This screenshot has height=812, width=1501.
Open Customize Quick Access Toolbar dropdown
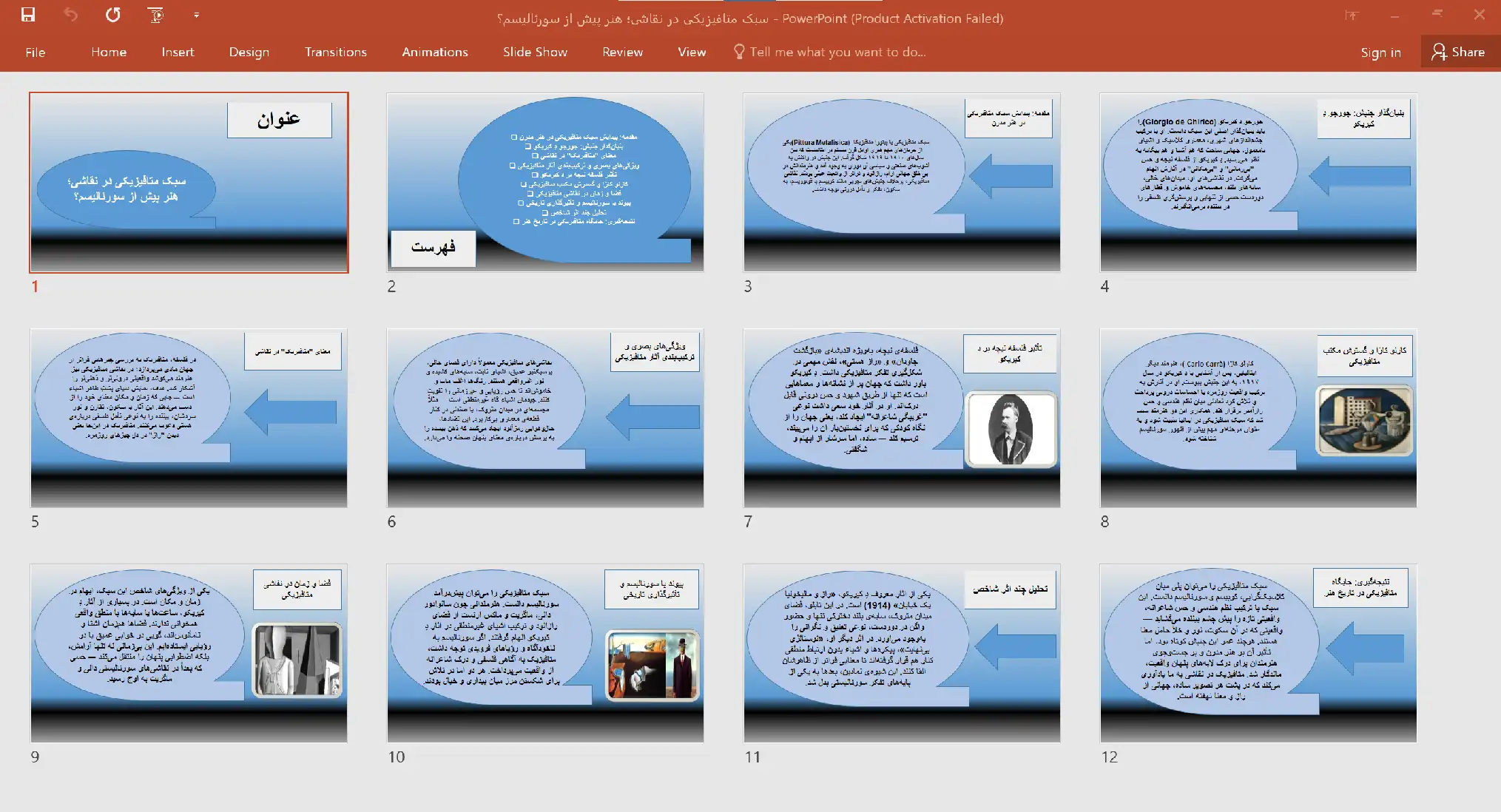[196, 15]
